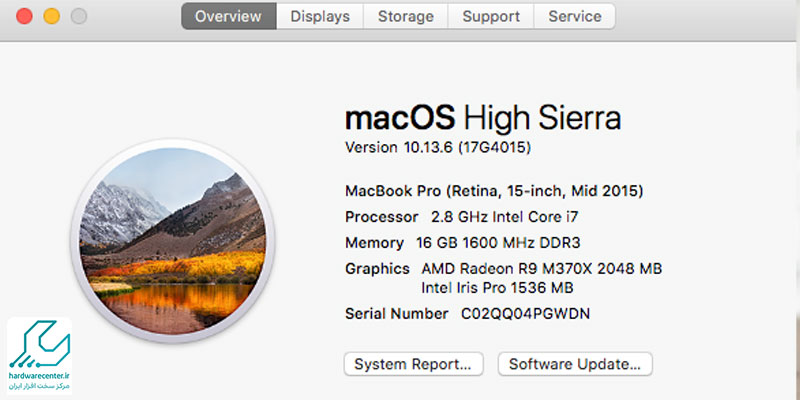Switch to the Displays tab

pos(320,17)
